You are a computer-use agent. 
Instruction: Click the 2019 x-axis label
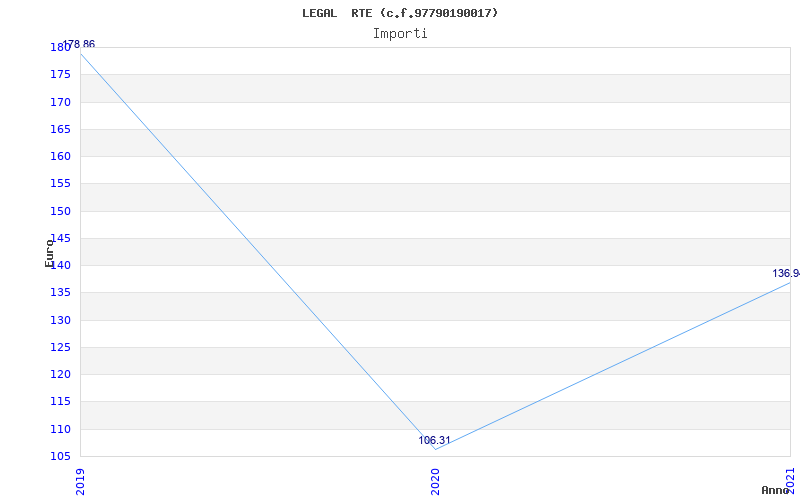[x=80, y=482]
